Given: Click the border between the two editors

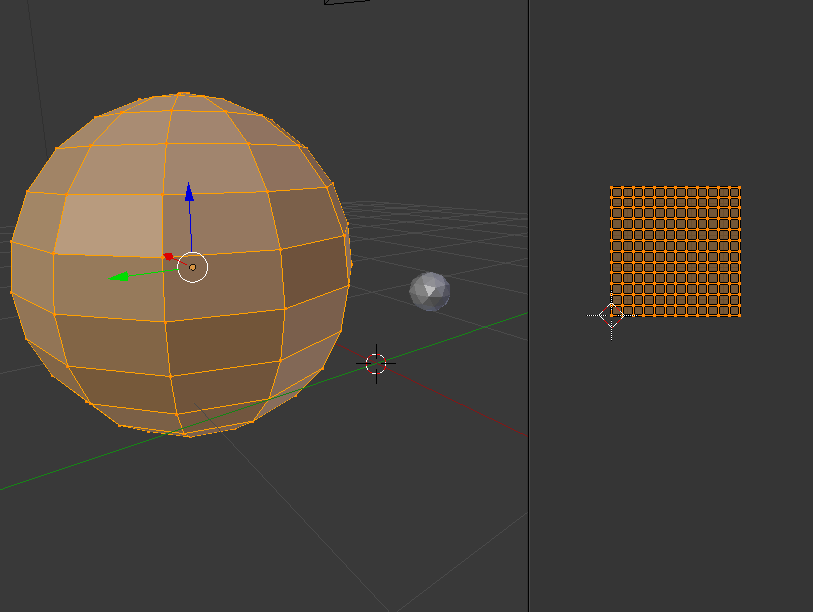Looking at the screenshot, I should coord(527,300).
